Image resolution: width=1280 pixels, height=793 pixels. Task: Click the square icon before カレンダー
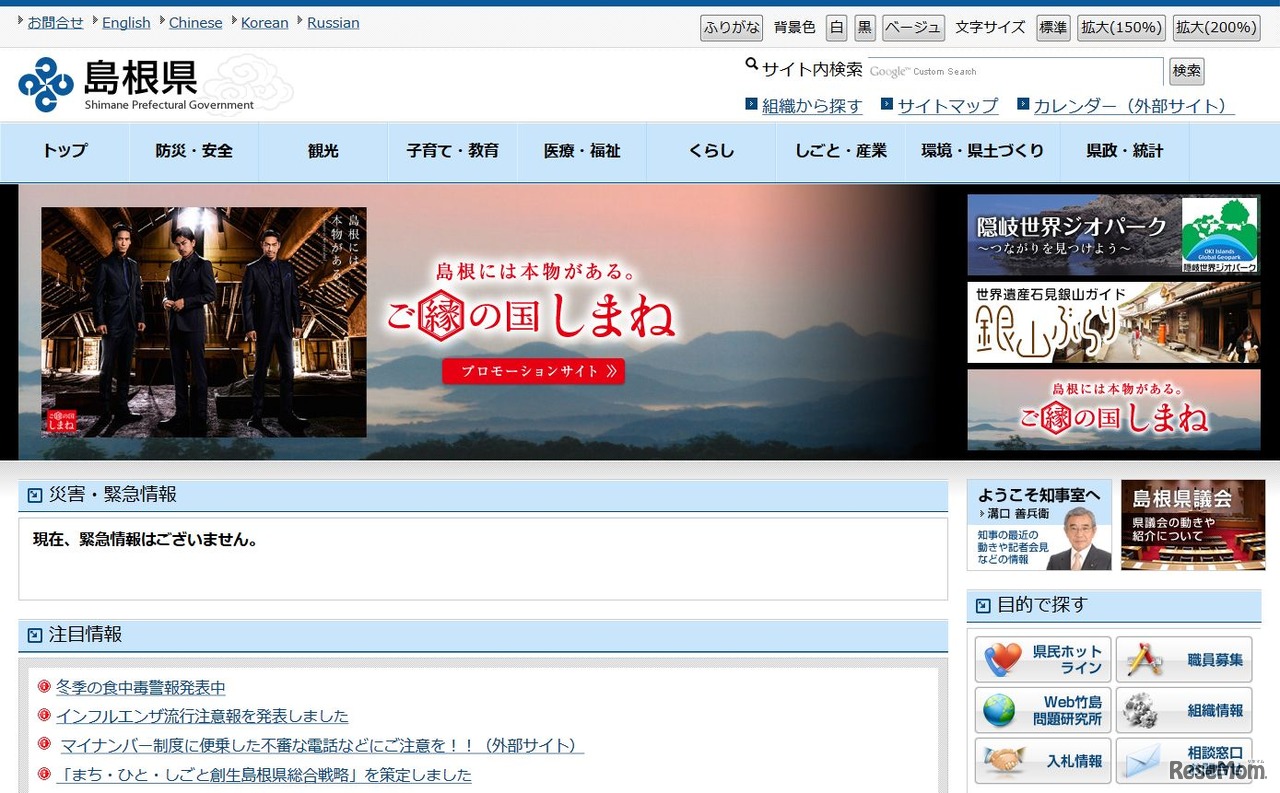coord(1023,104)
